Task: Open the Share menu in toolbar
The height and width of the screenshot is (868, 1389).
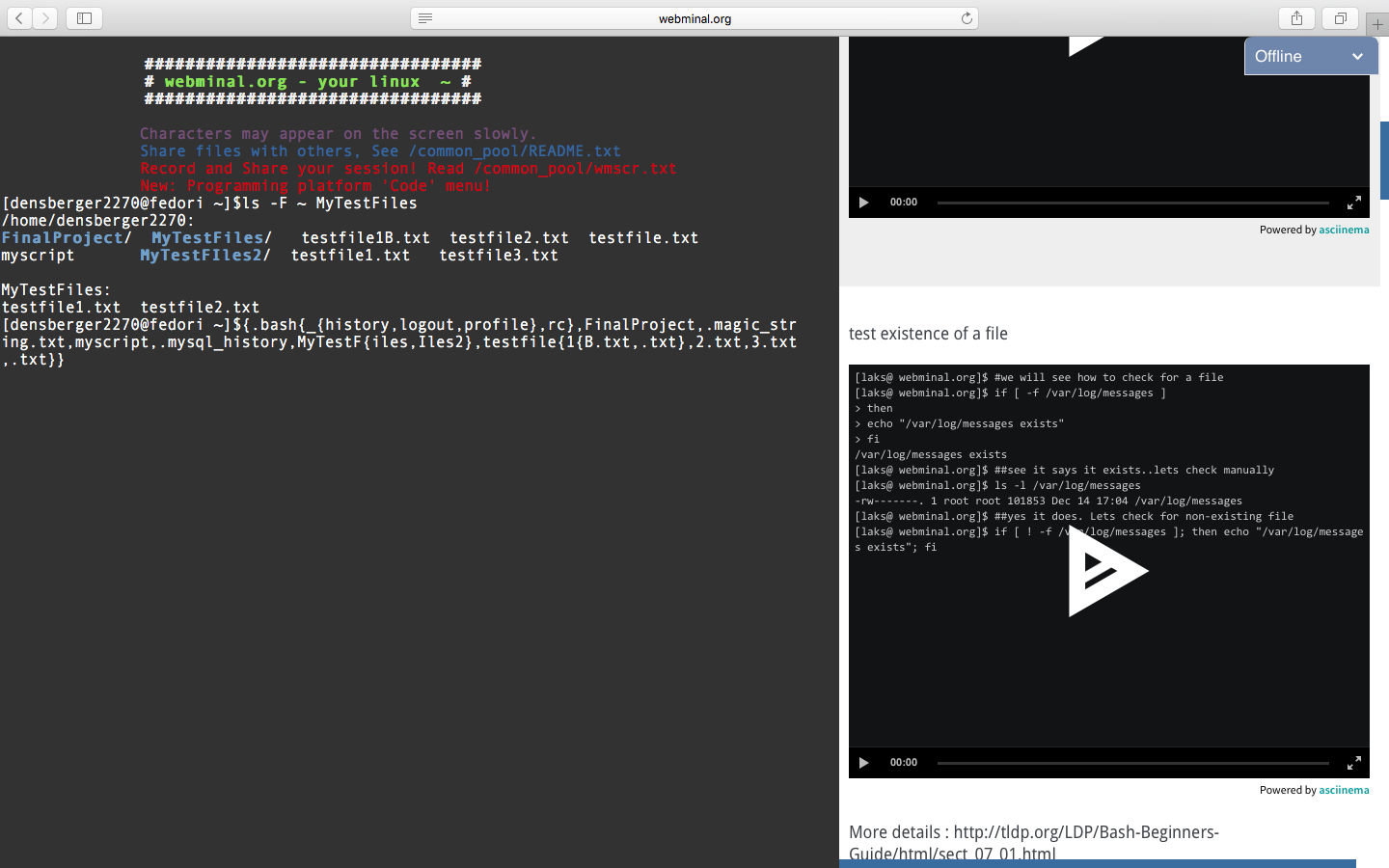Action: pyautogui.click(x=1296, y=18)
